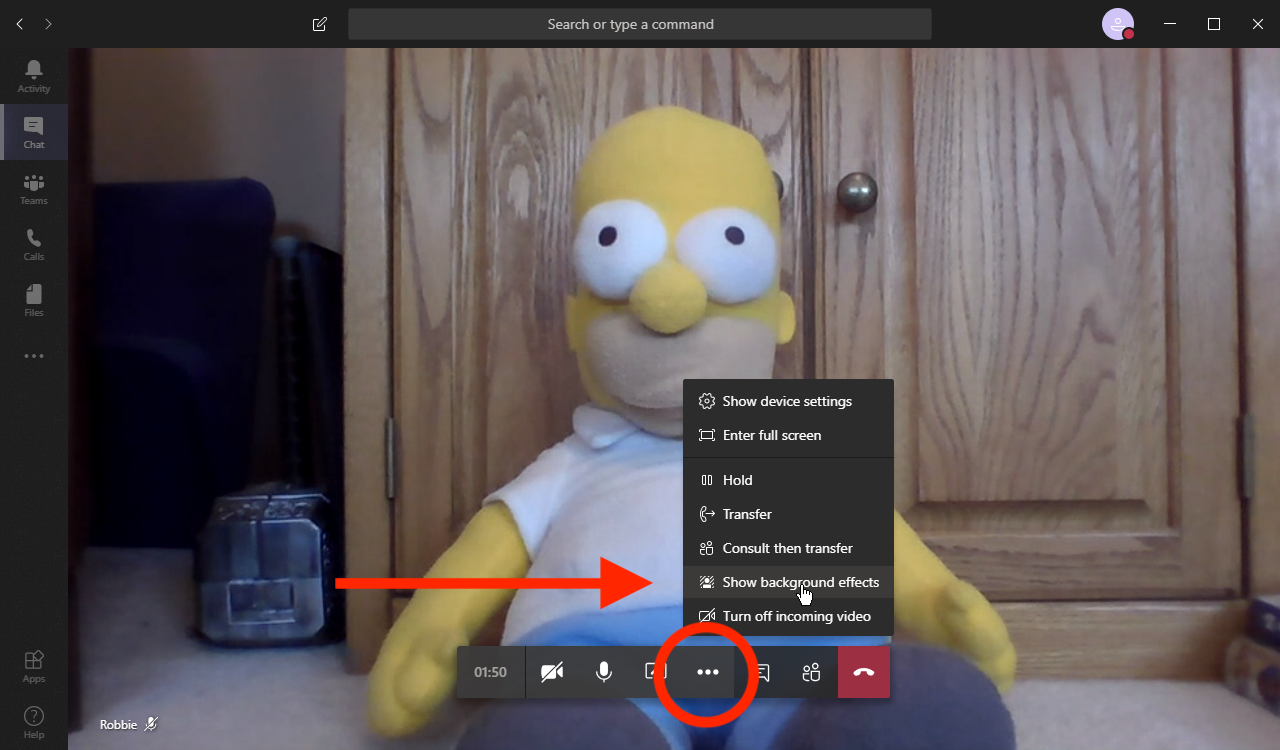
Task: Select Consult then transfer option
Action: (788, 548)
